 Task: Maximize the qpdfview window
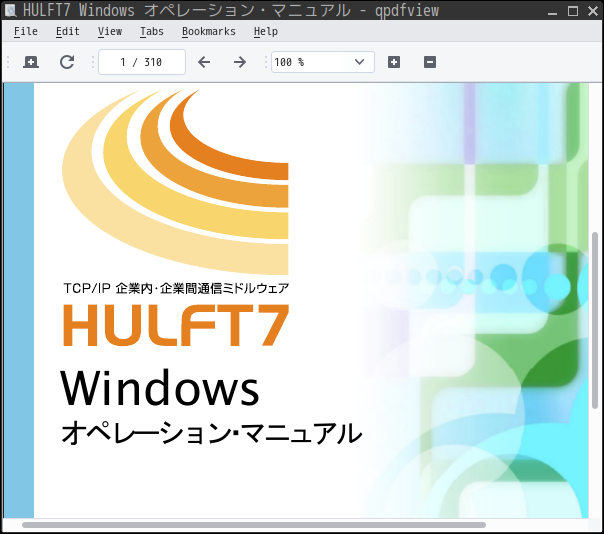[573, 11]
